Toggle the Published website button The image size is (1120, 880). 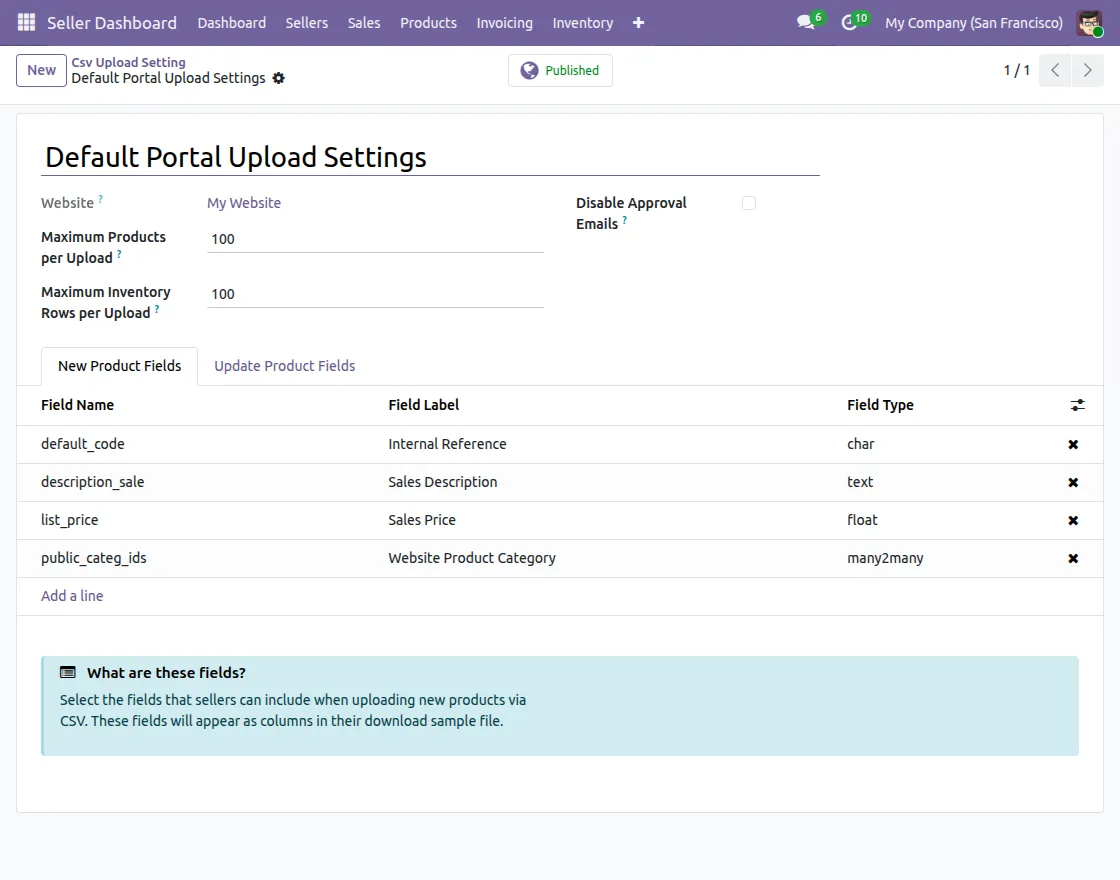coord(560,70)
